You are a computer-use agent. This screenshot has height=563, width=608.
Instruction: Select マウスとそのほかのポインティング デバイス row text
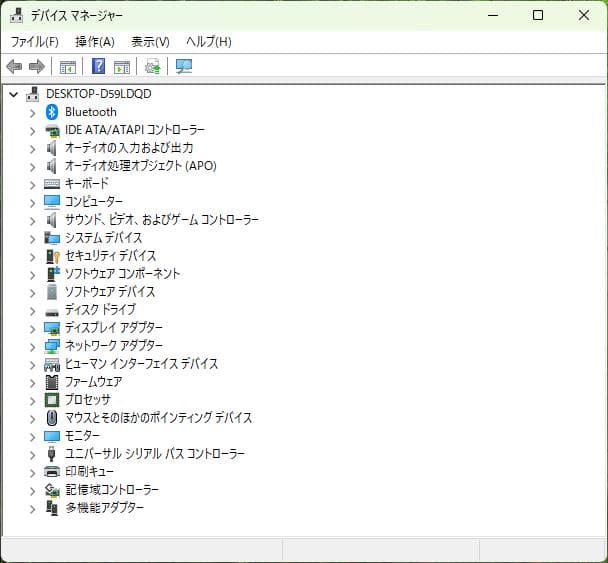point(158,418)
